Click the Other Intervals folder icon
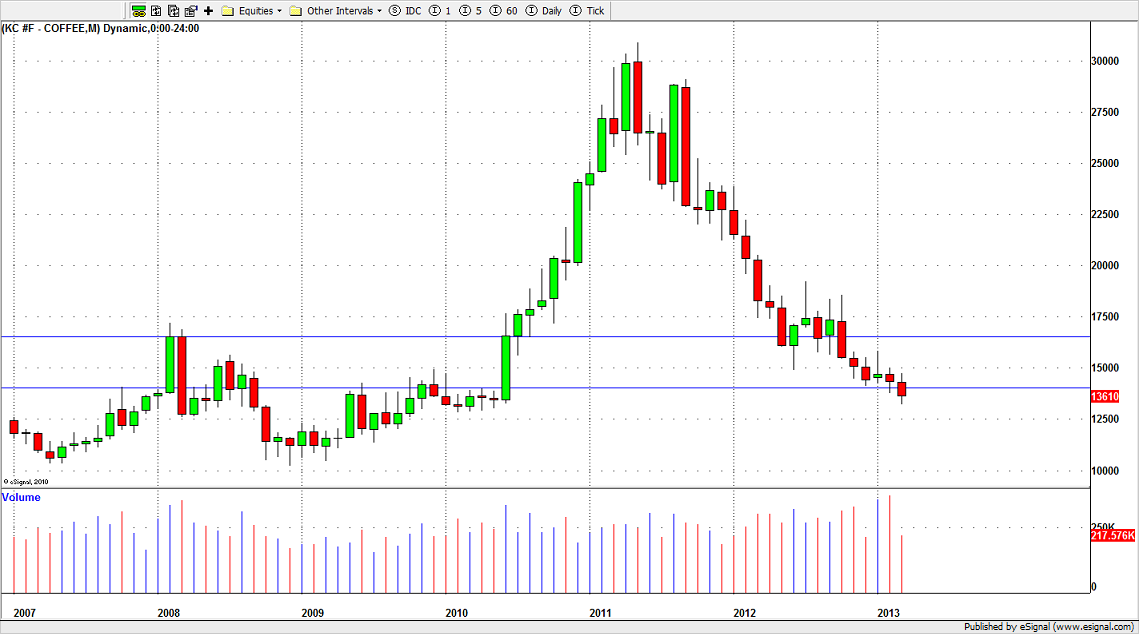The height and width of the screenshot is (634, 1139). pyautogui.click(x=296, y=11)
